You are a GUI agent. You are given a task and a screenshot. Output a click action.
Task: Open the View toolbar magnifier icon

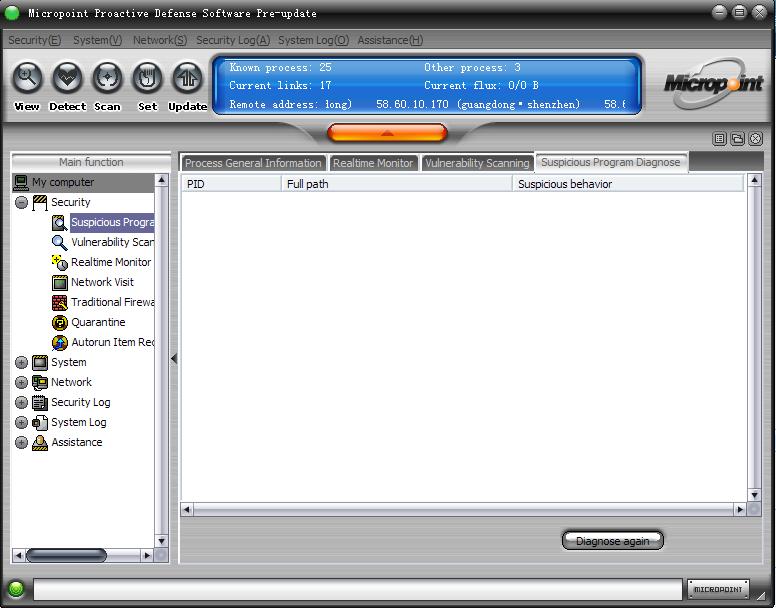coord(27,78)
